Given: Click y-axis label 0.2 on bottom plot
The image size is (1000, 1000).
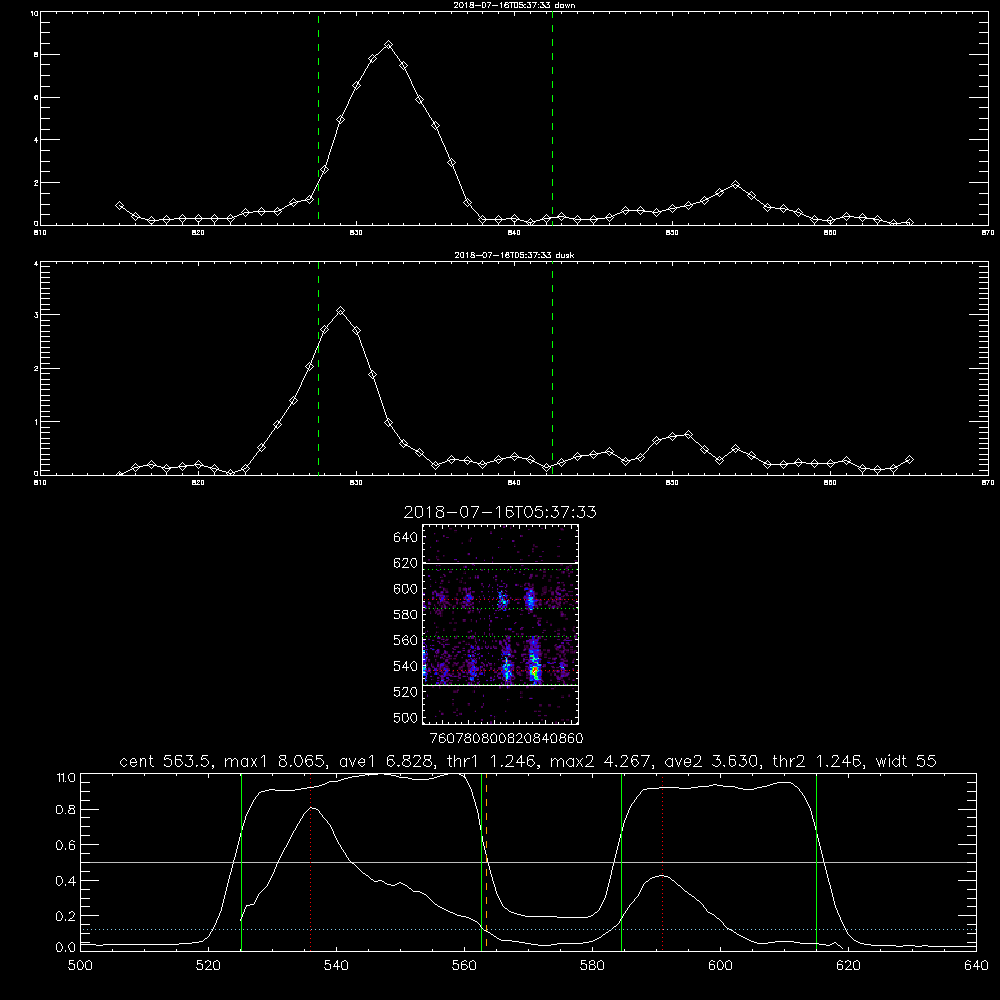Looking at the screenshot, I should click(66, 916).
